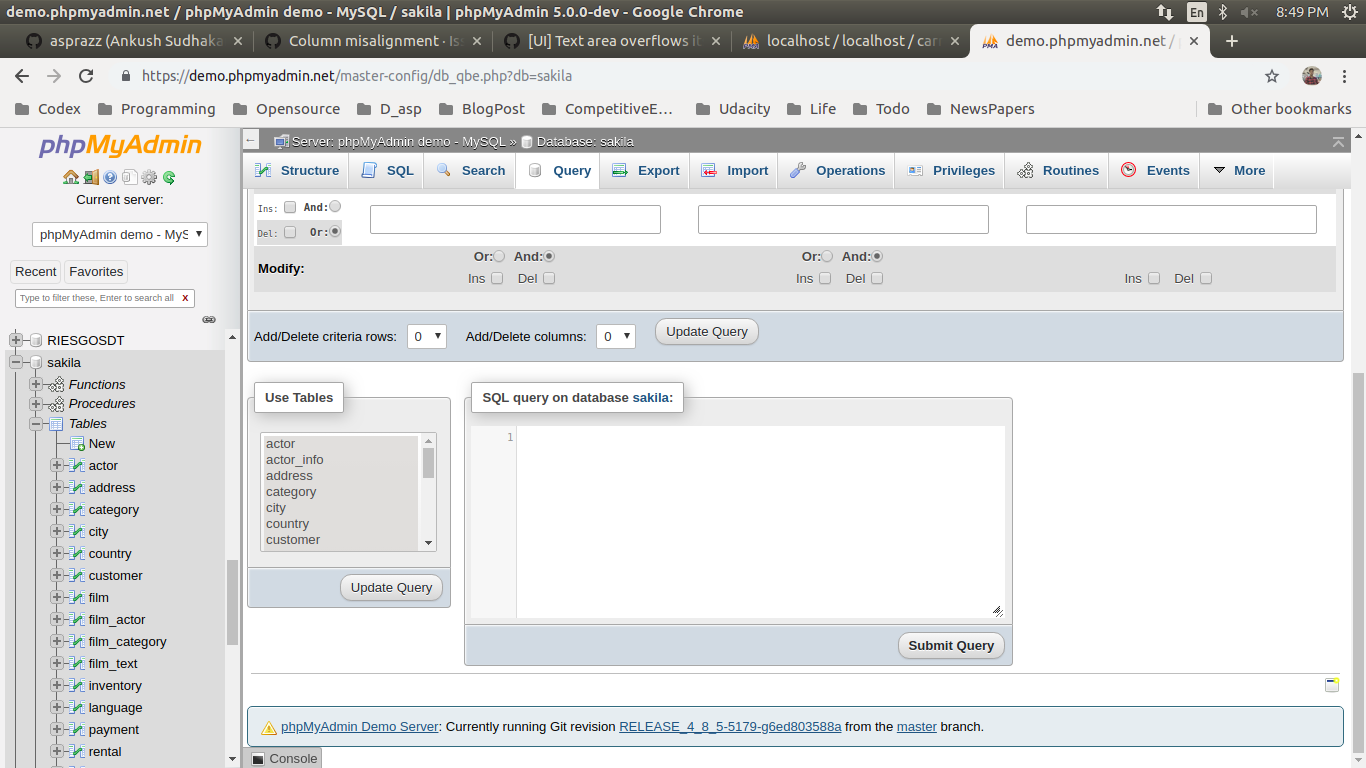The image size is (1366, 768).
Task: Select the criteria row Or radio
Action: [335, 231]
